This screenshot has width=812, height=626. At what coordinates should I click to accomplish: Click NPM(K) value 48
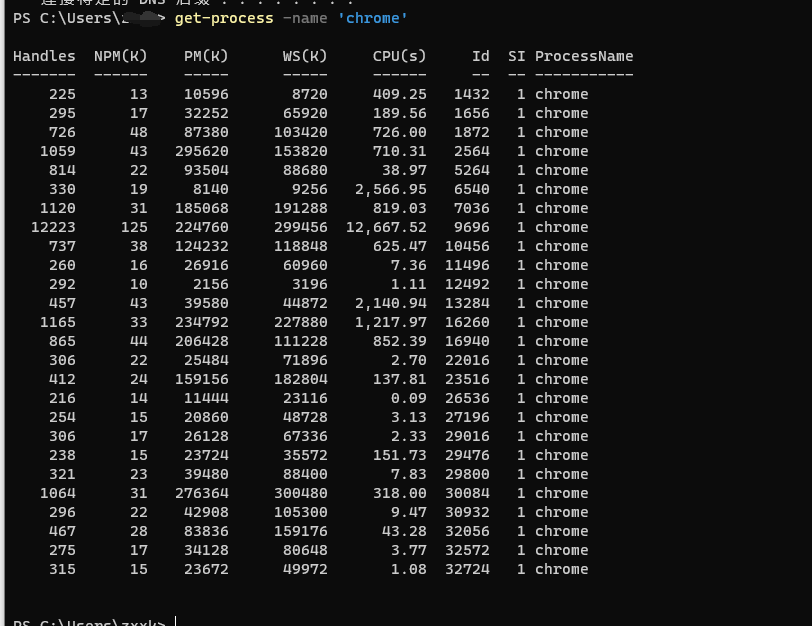point(138,132)
